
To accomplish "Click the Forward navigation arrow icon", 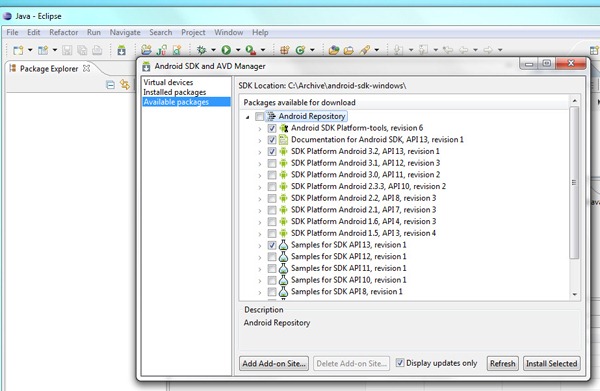I will pos(488,50).
